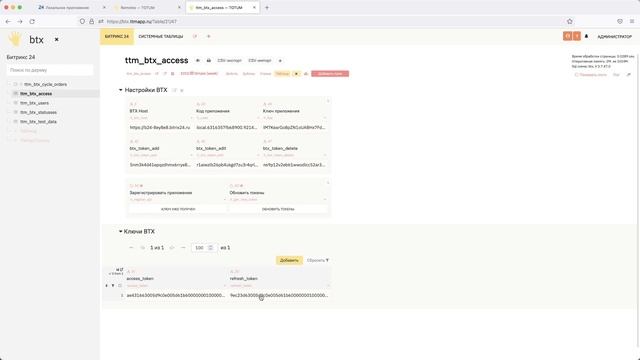
Task: Open the refresh_token column dropdown arrow
Action: (328, 286)
